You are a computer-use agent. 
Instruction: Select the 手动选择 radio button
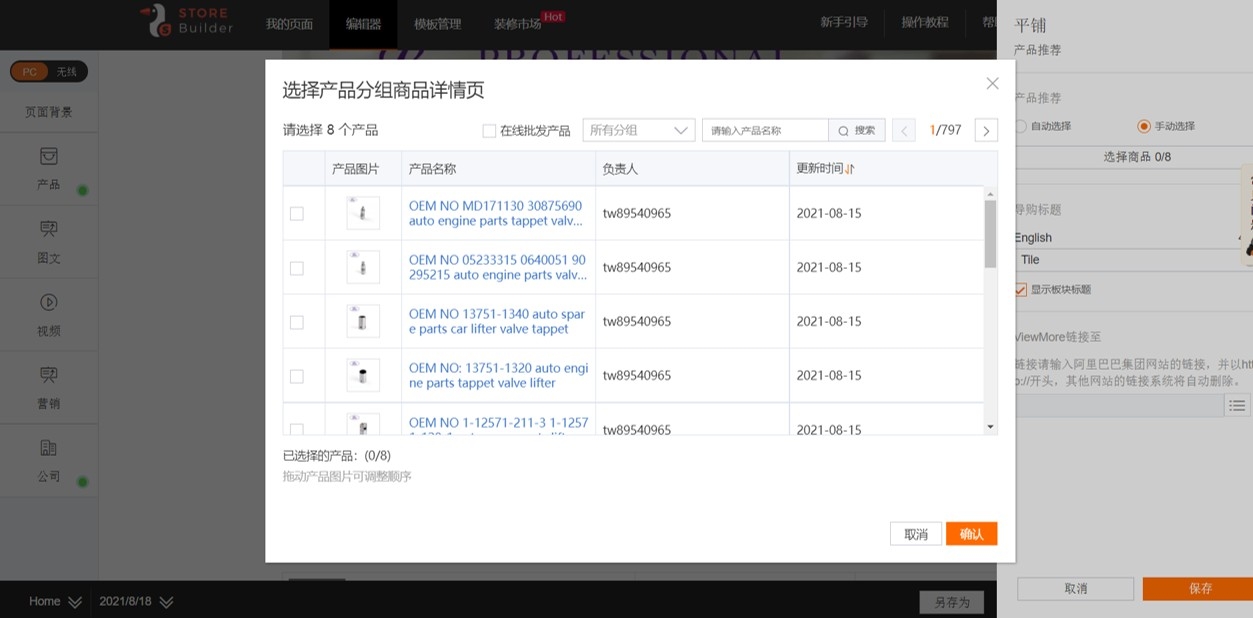pos(1144,126)
